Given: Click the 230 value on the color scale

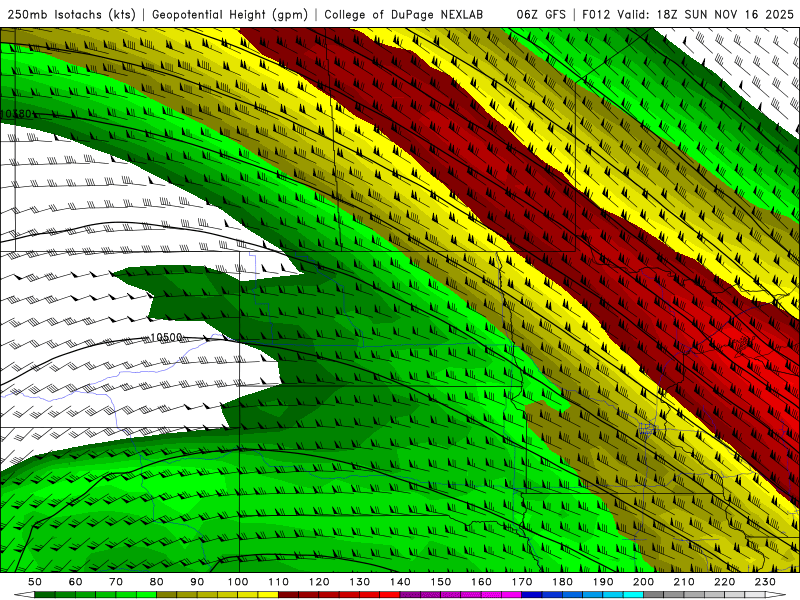Looking at the screenshot, I should 765,582.
